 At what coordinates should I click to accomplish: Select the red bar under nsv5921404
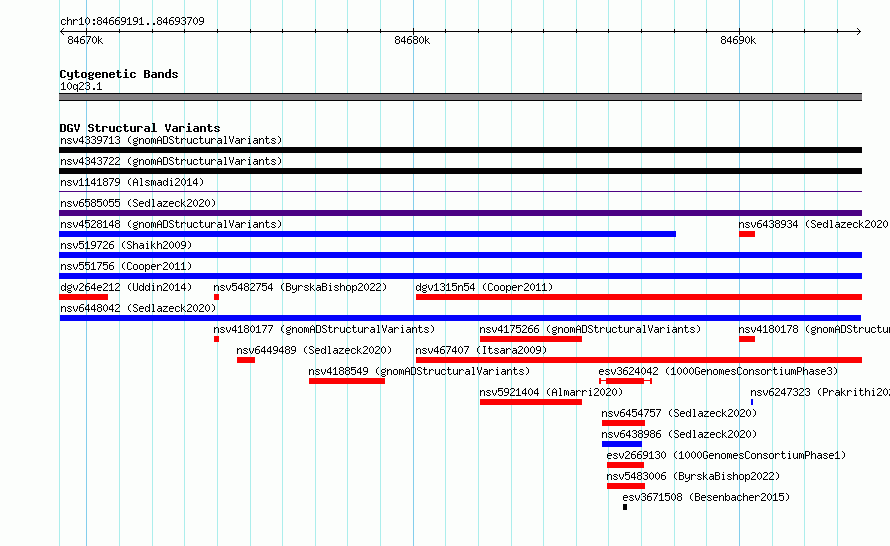tap(531, 402)
